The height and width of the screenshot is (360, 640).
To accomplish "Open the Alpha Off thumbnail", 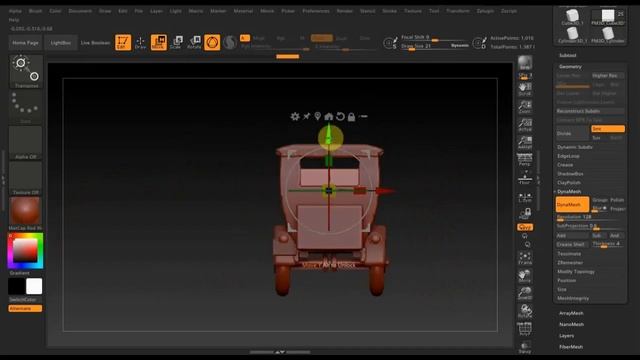I will (x=25, y=142).
